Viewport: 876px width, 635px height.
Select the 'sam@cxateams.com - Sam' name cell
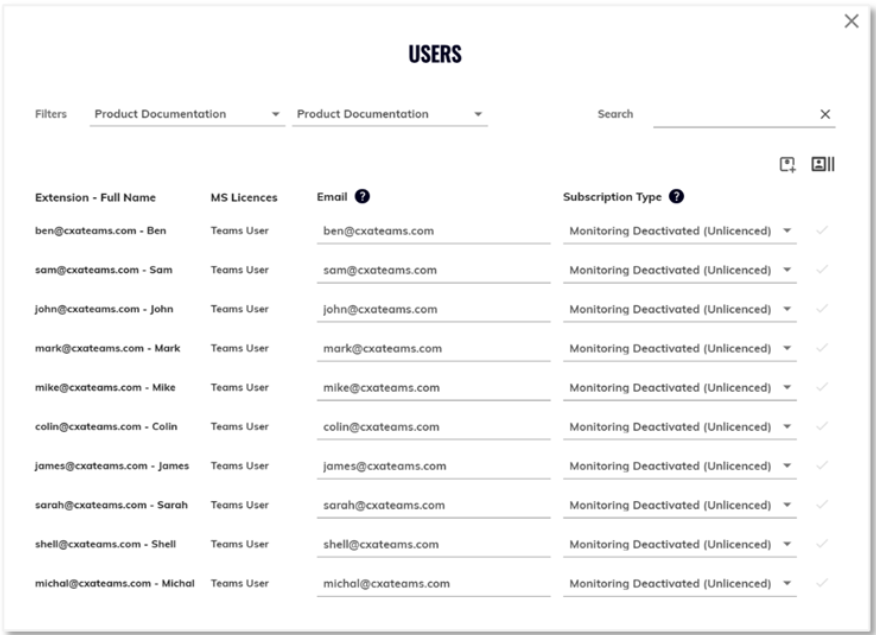(x=104, y=270)
